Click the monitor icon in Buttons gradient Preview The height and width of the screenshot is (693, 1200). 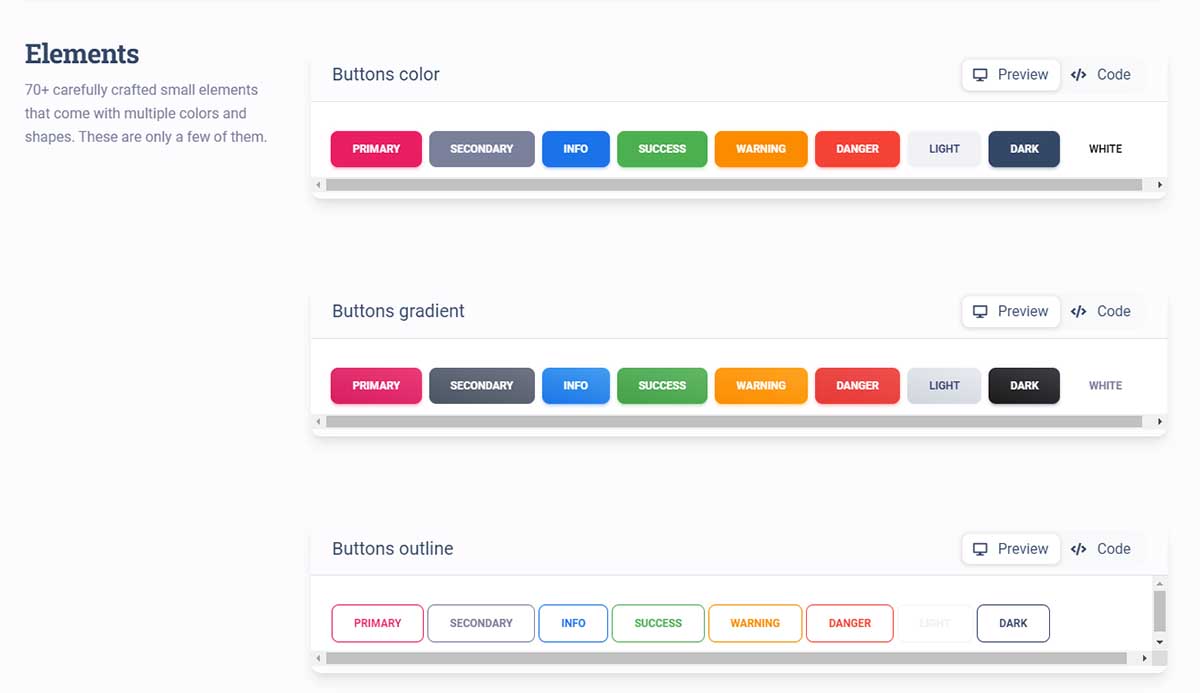[980, 311]
